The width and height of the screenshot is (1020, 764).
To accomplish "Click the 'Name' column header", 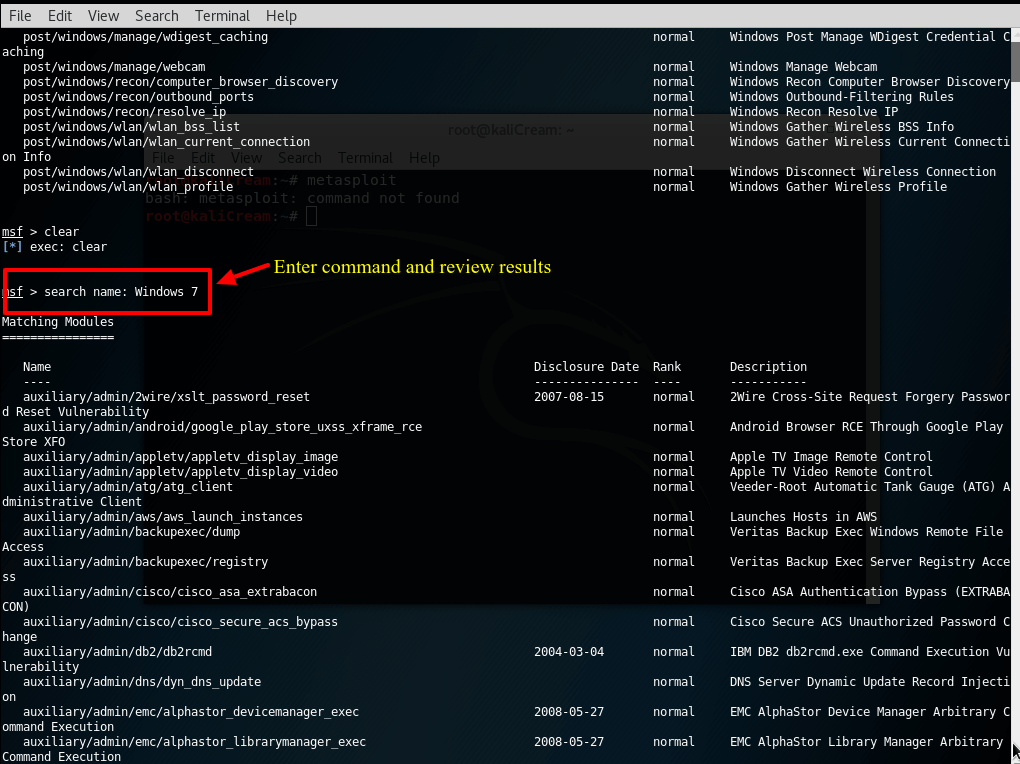I will pos(37,367).
